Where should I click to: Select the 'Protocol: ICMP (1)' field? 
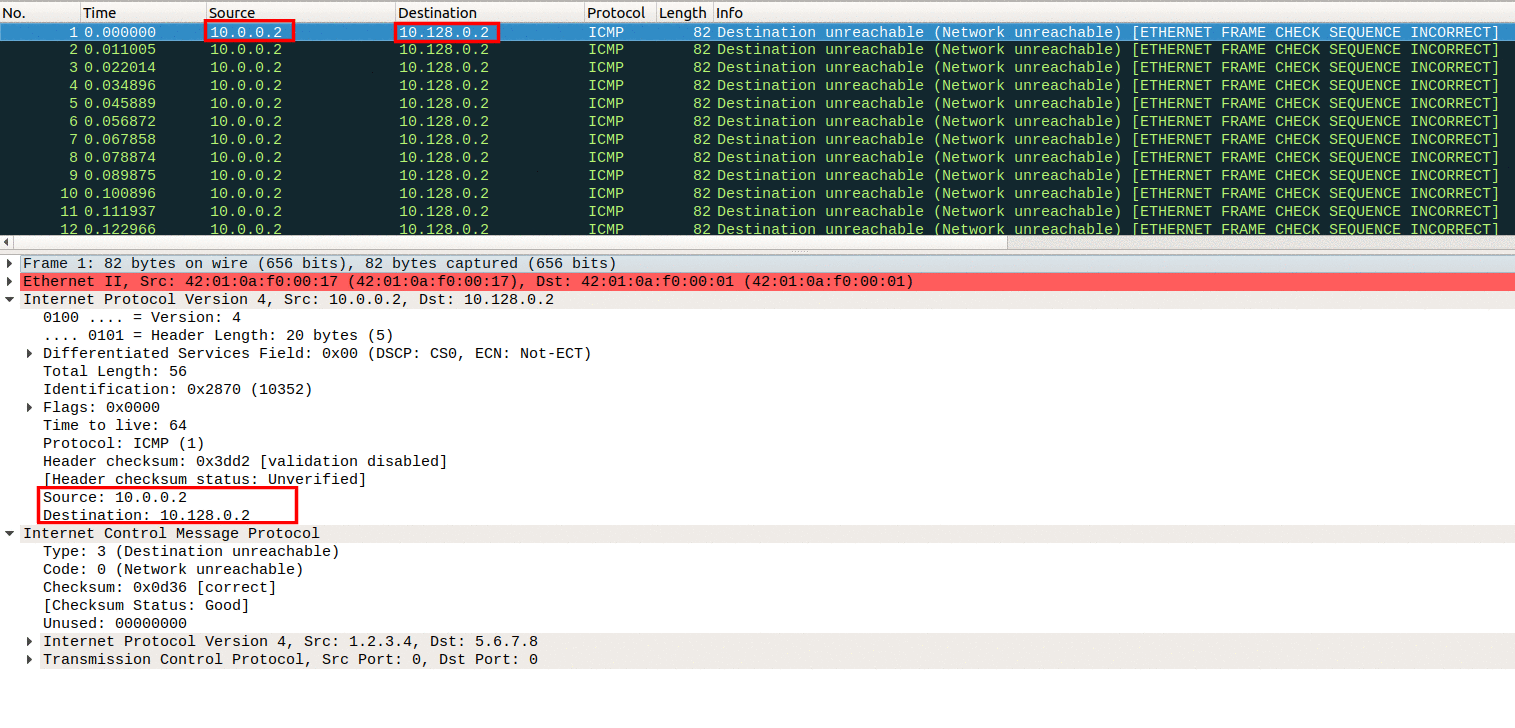[124, 444]
